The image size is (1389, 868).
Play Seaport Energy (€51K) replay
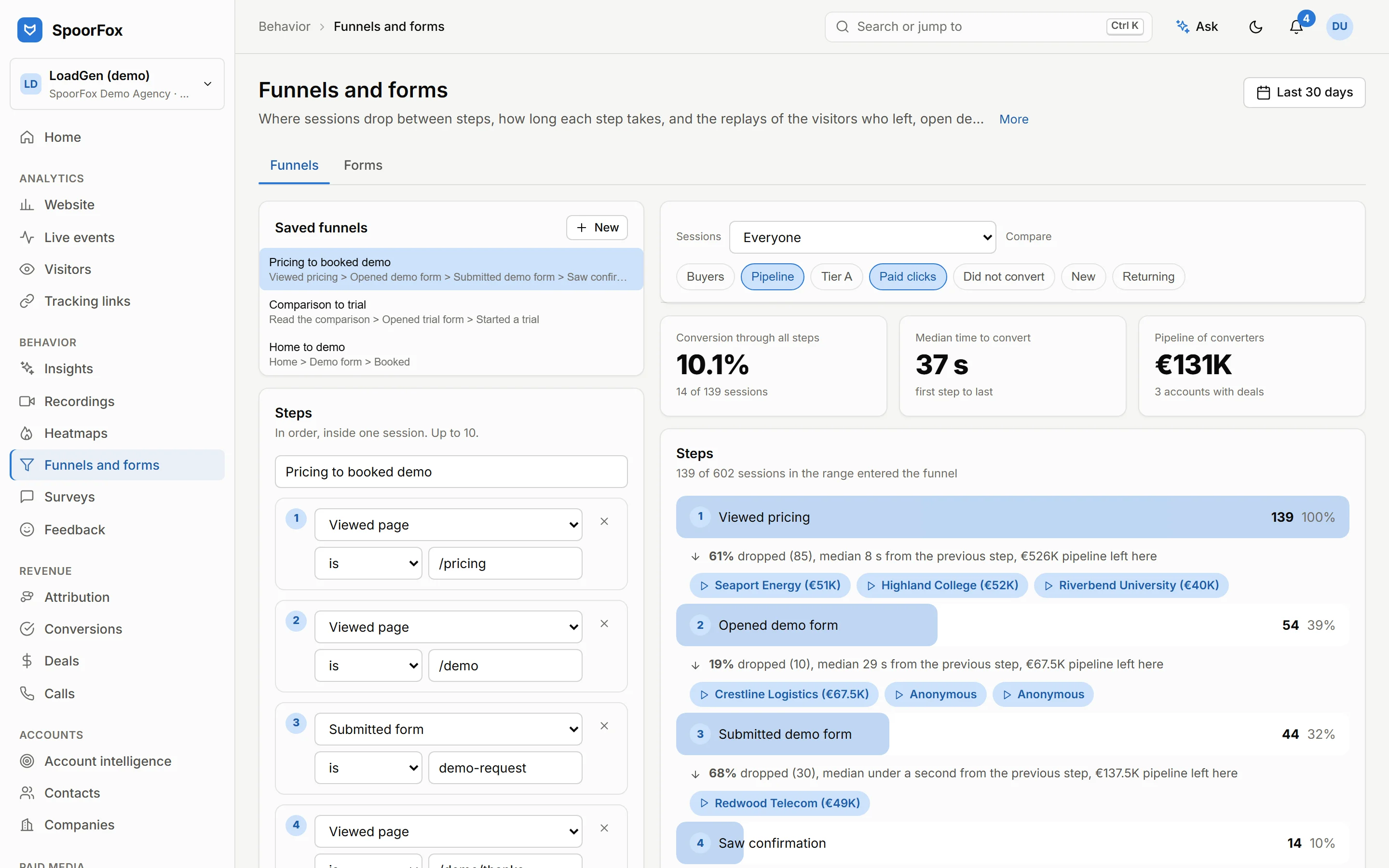[770, 585]
